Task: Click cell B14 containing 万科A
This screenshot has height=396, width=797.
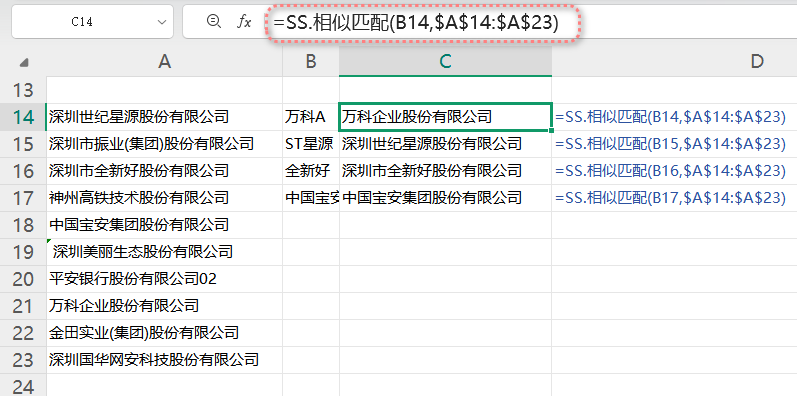Action: pos(311,117)
